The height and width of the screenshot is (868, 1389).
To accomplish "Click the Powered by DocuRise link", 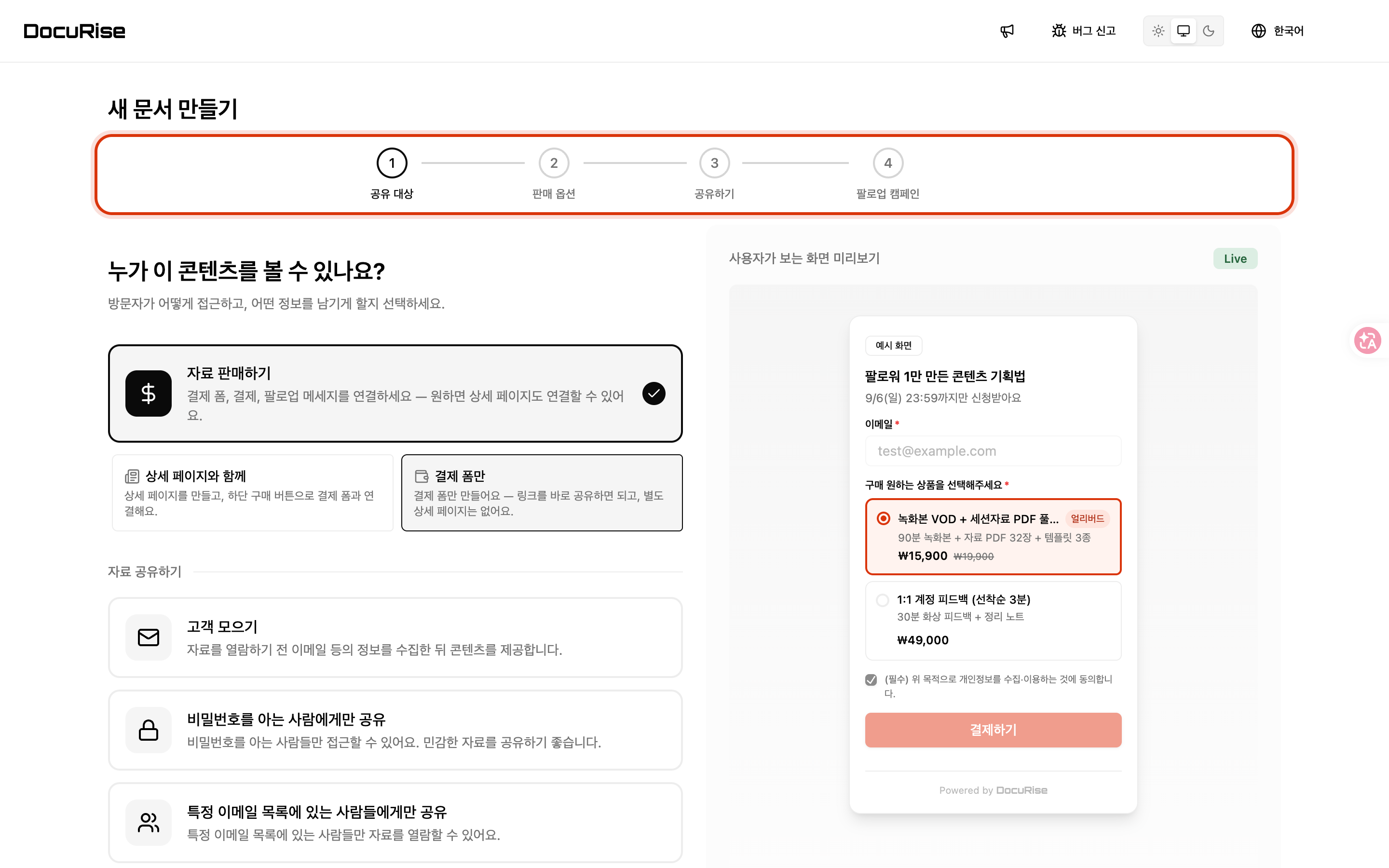I will tap(993, 790).
